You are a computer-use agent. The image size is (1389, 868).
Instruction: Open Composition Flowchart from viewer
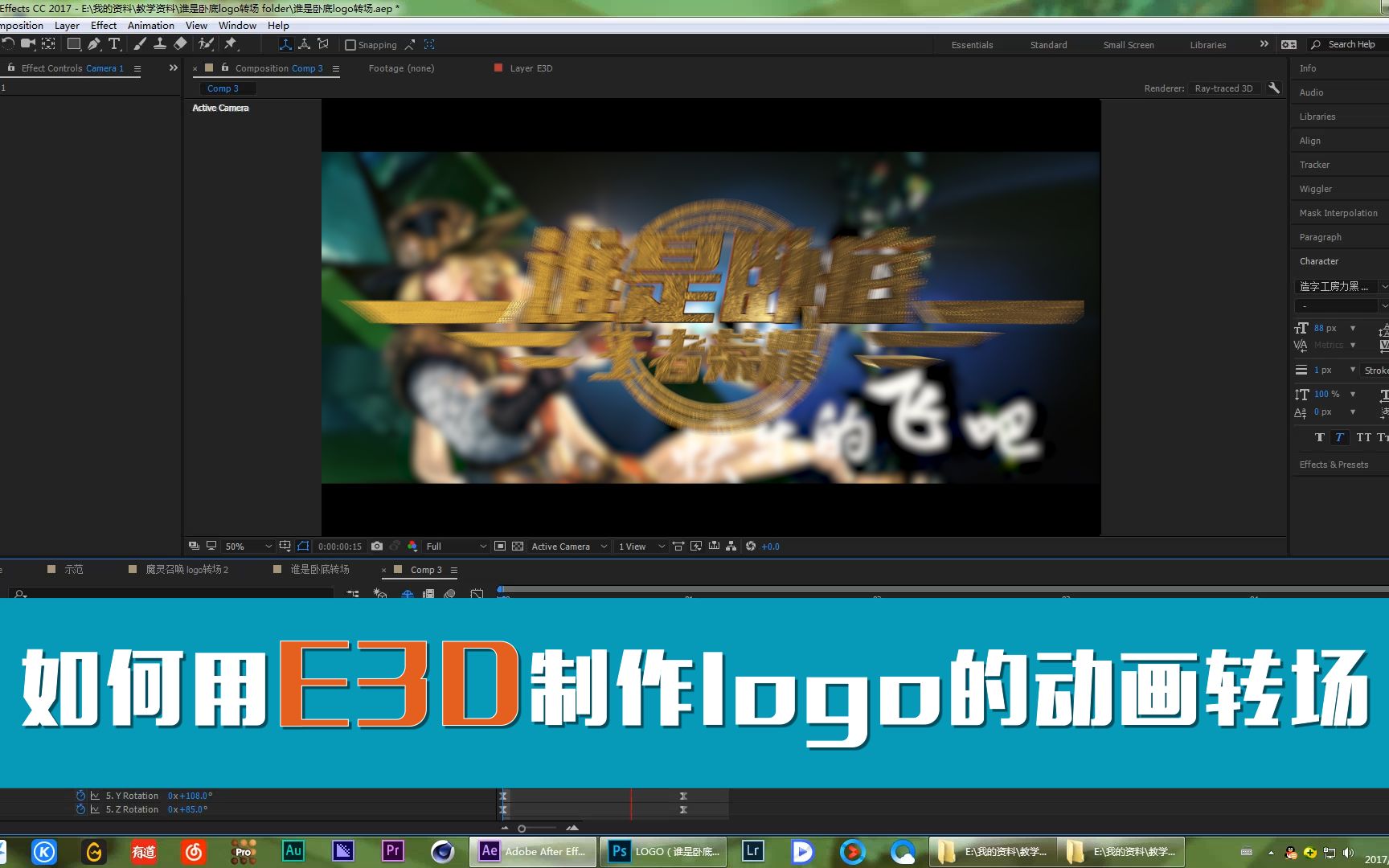coord(731,546)
